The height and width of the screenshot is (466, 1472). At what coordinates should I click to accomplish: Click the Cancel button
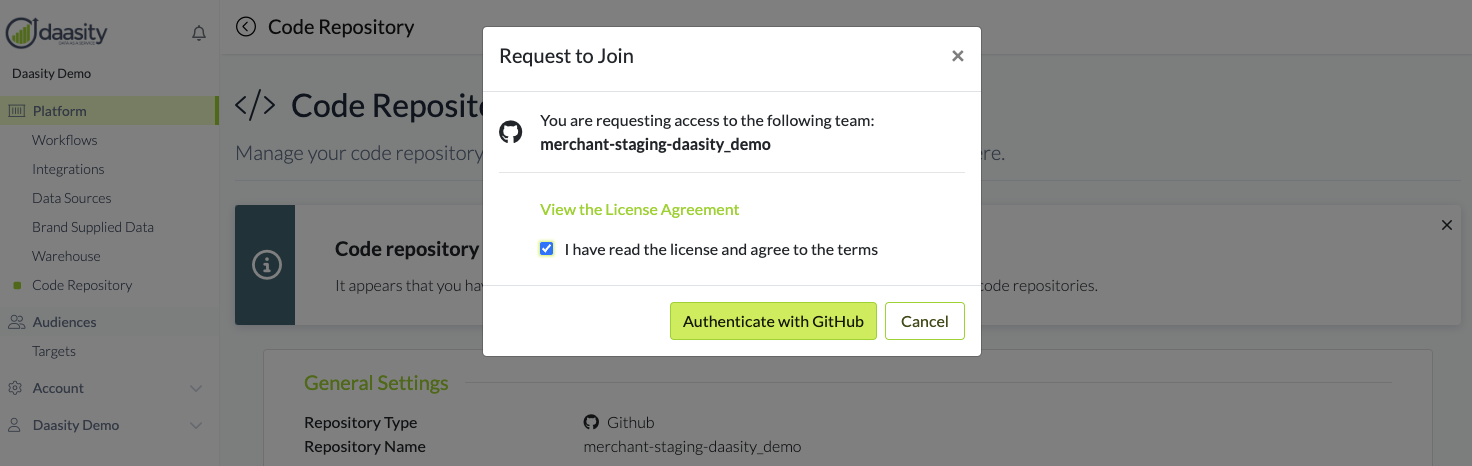click(x=924, y=321)
